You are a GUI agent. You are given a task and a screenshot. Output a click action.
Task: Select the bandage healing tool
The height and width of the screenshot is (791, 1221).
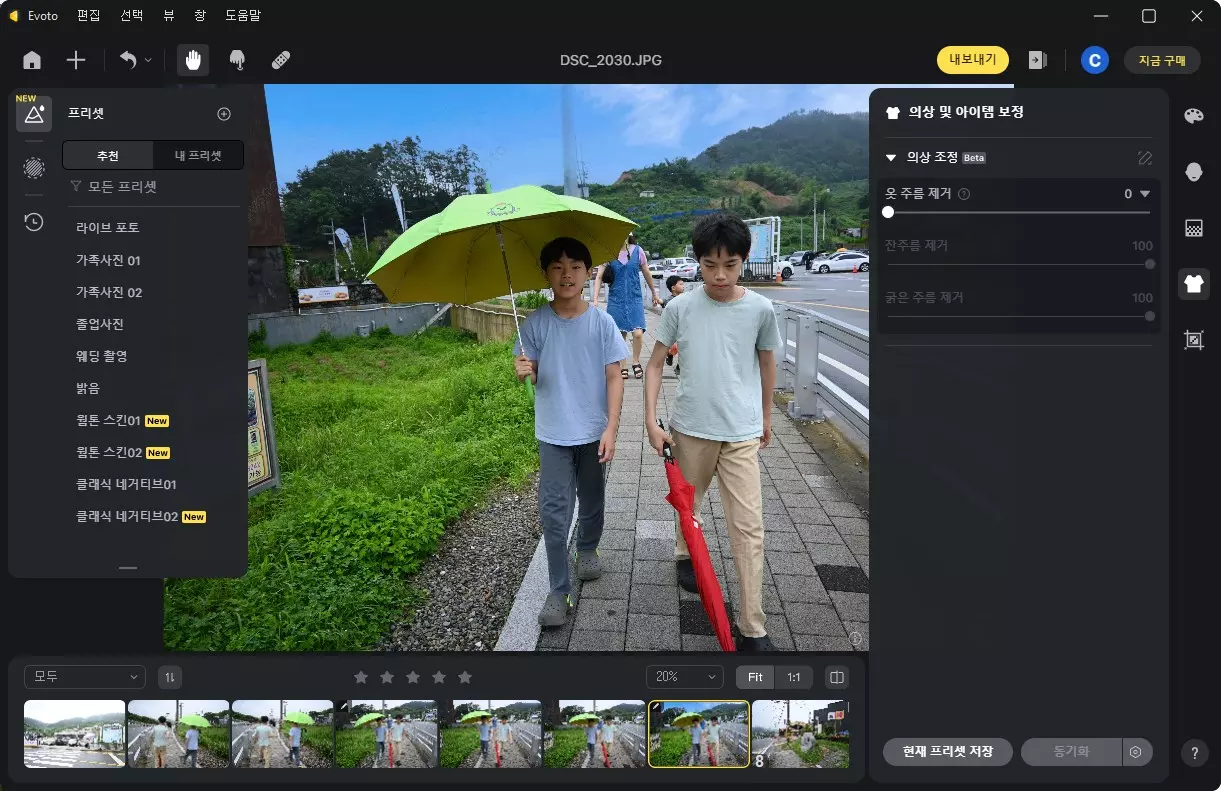(281, 60)
